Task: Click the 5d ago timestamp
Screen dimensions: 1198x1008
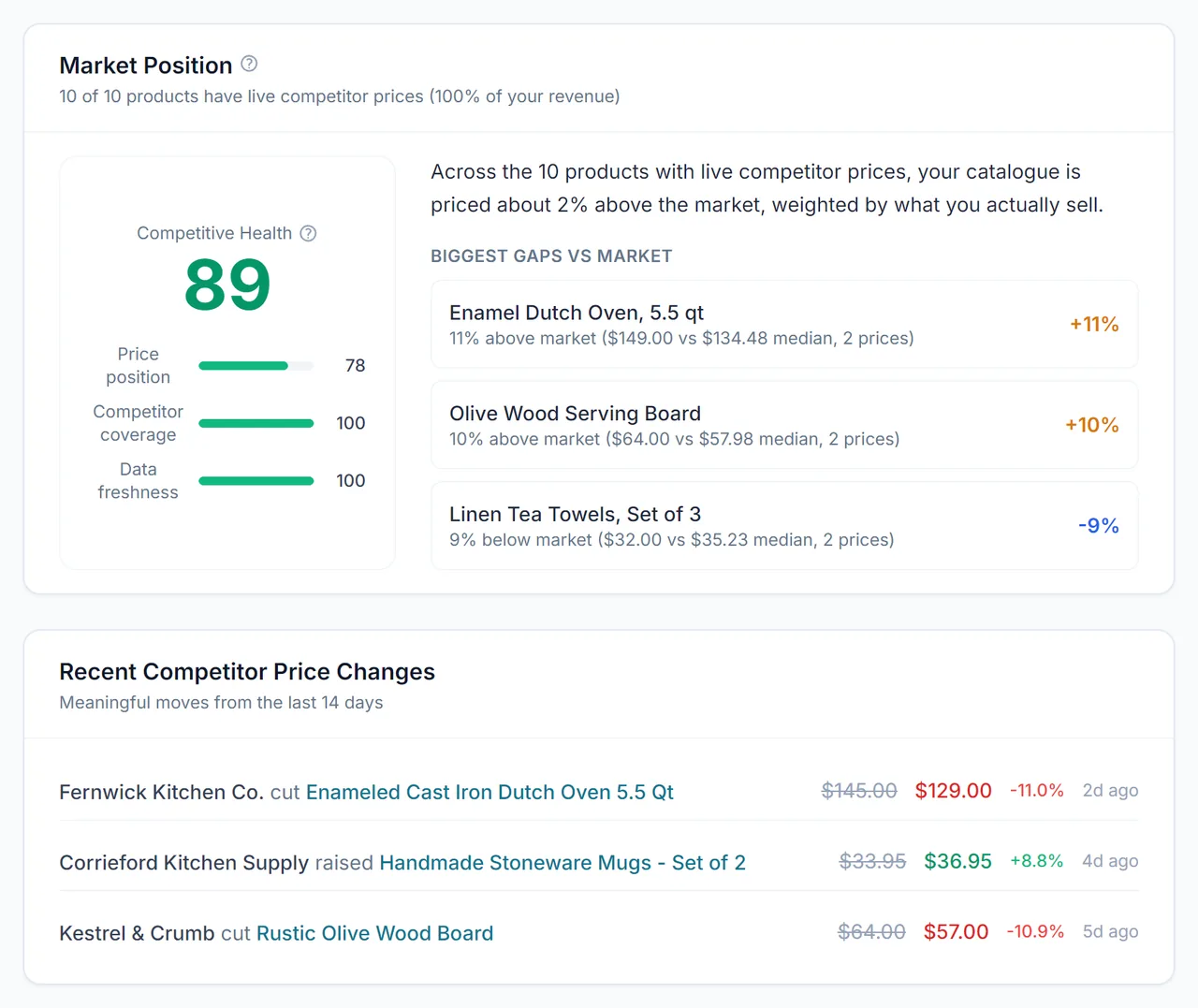Action: [1111, 932]
